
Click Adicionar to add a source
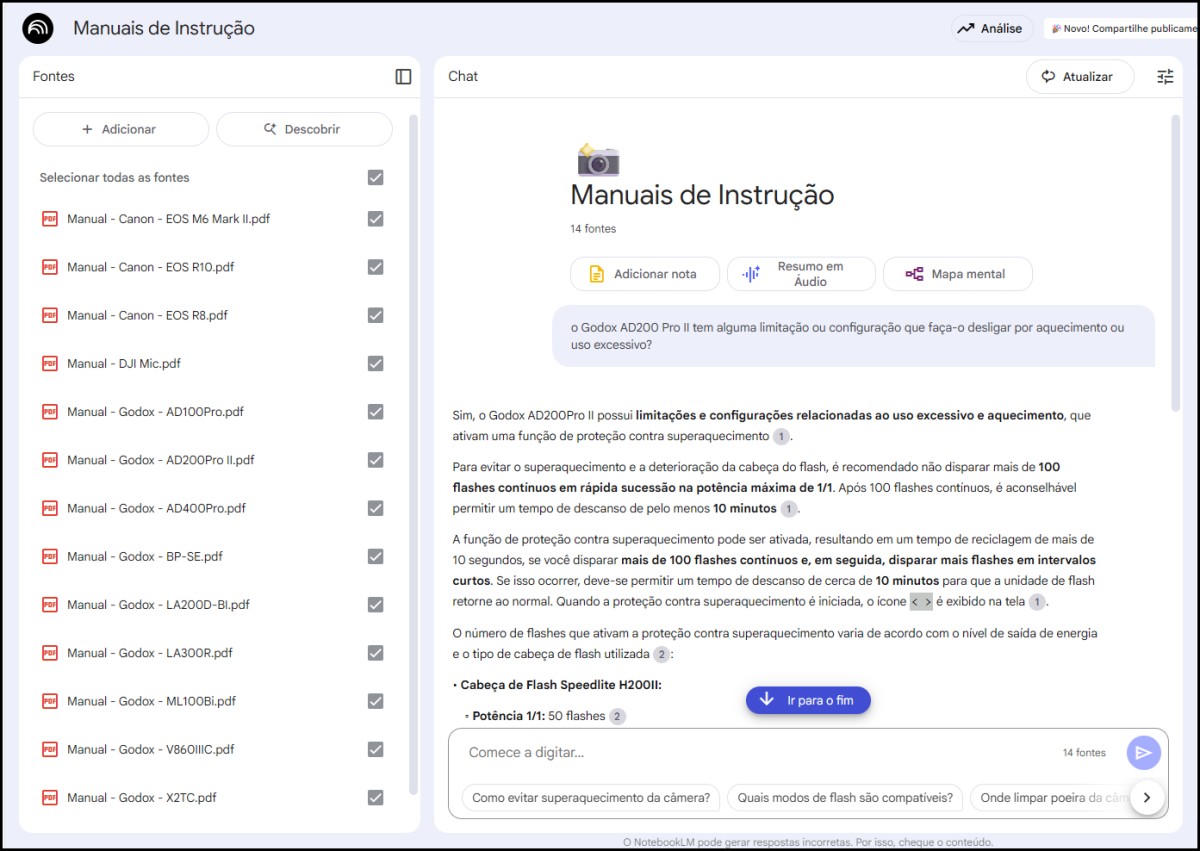click(x=120, y=129)
